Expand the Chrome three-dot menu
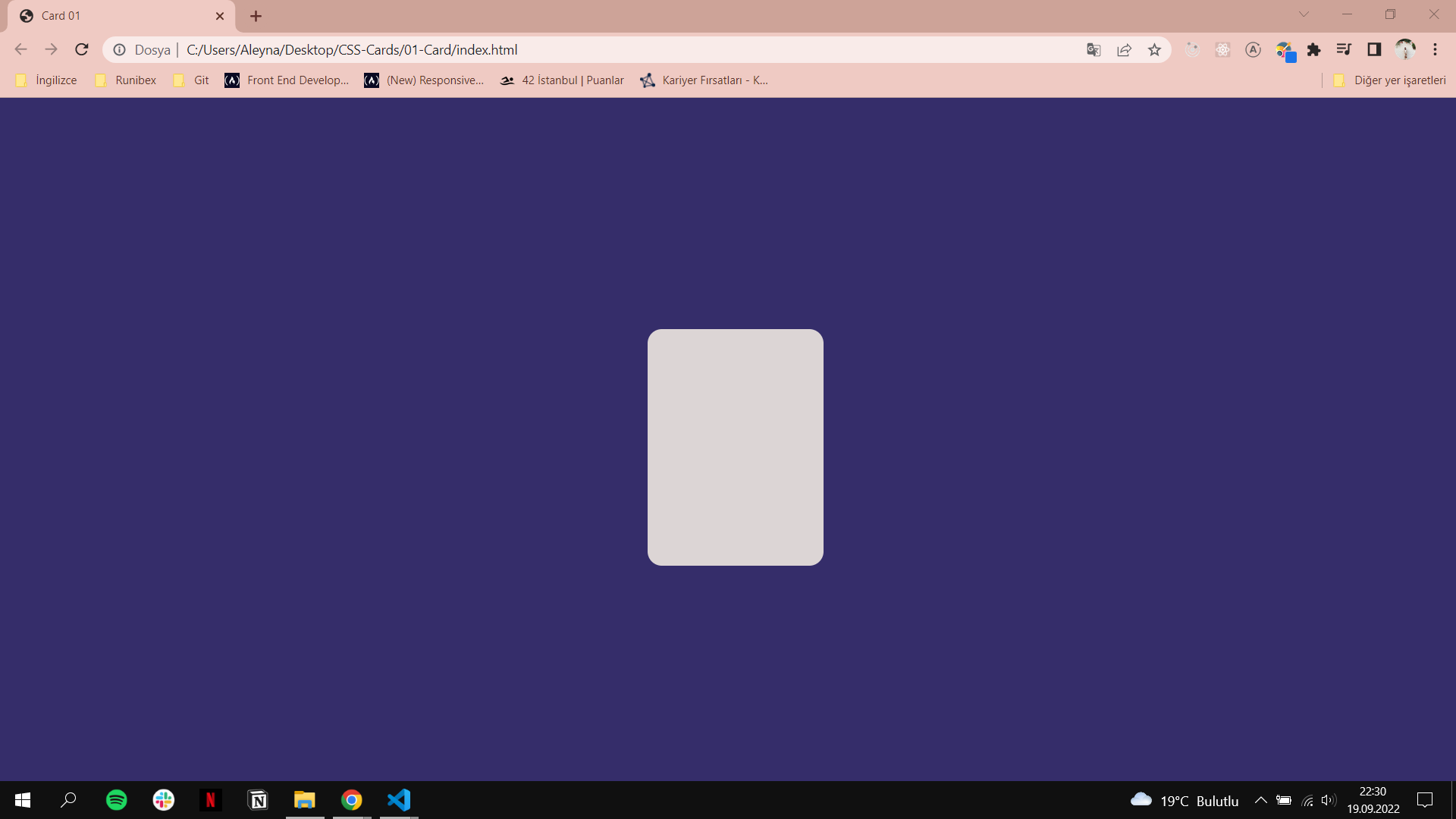1456x819 pixels. coord(1436,49)
